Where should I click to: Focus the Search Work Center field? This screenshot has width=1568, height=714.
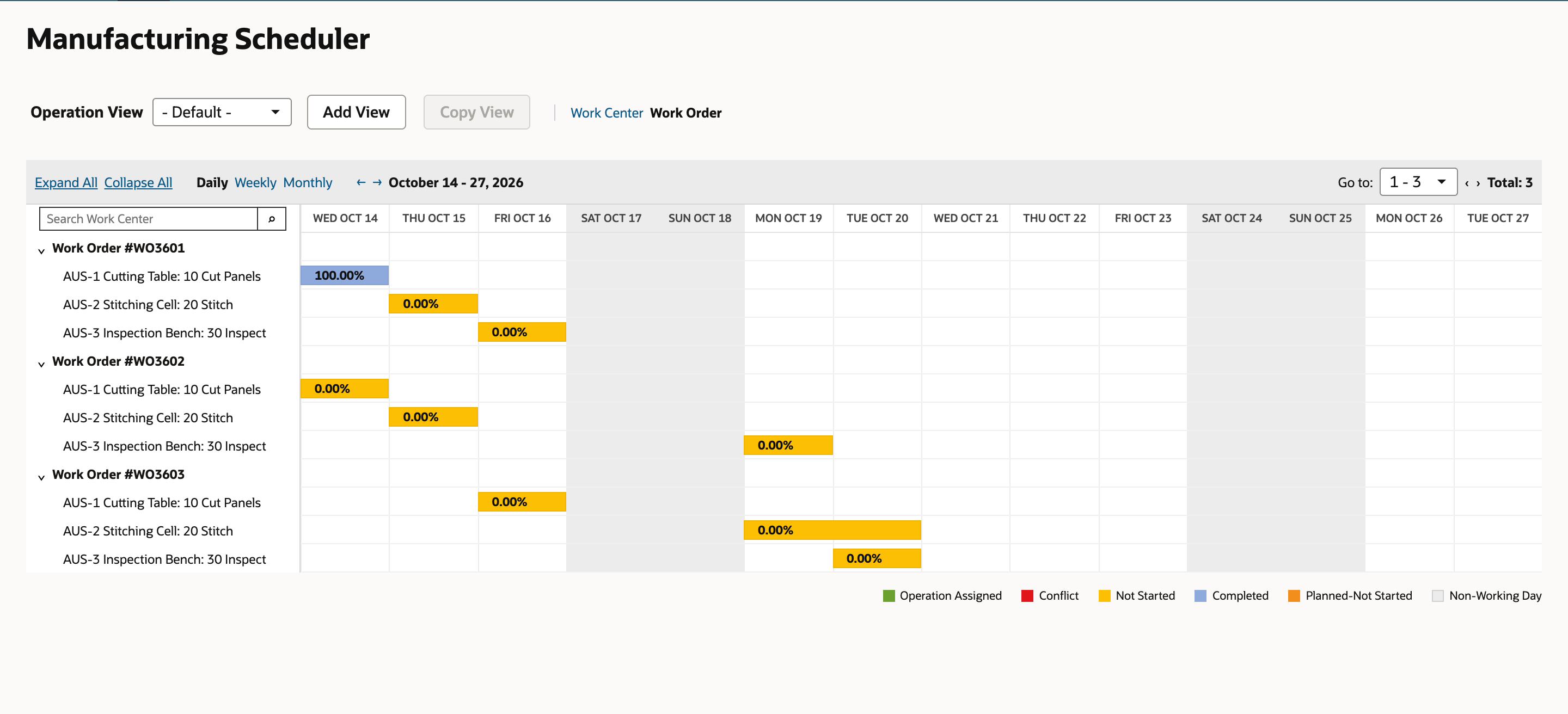pyautogui.click(x=149, y=219)
